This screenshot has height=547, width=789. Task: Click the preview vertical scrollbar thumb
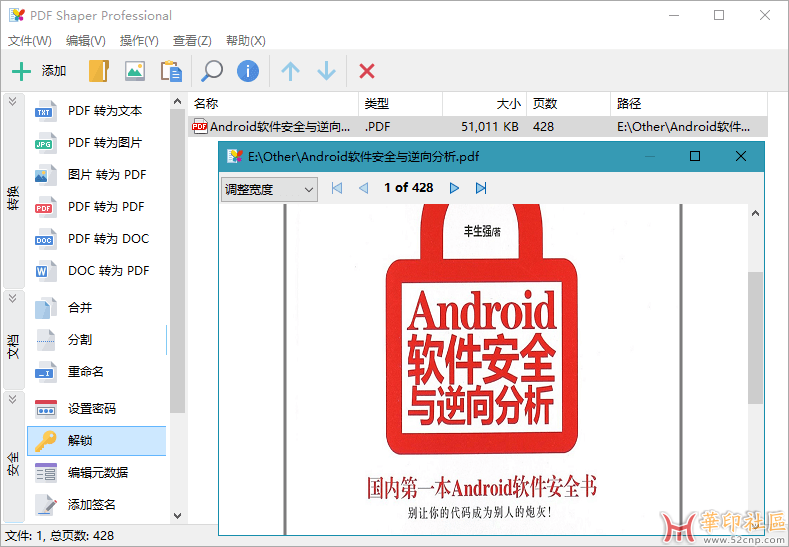(755, 338)
